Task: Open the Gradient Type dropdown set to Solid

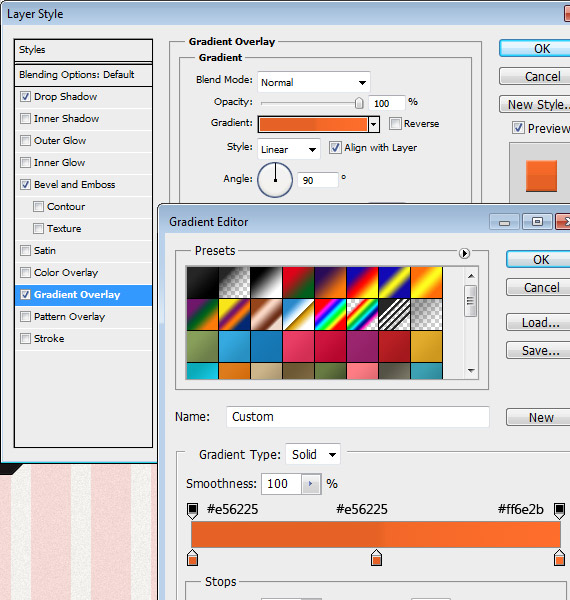Action: point(313,455)
